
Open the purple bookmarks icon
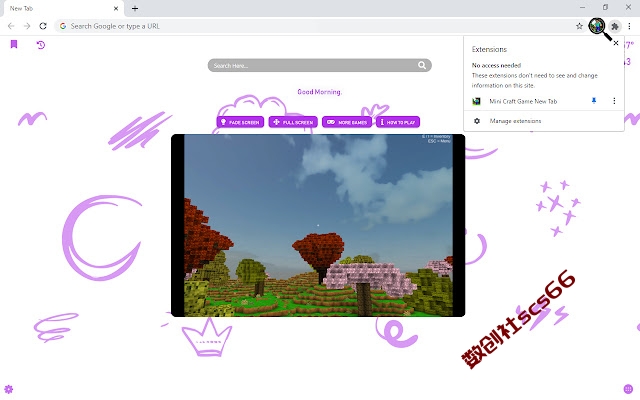pos(14,44)
